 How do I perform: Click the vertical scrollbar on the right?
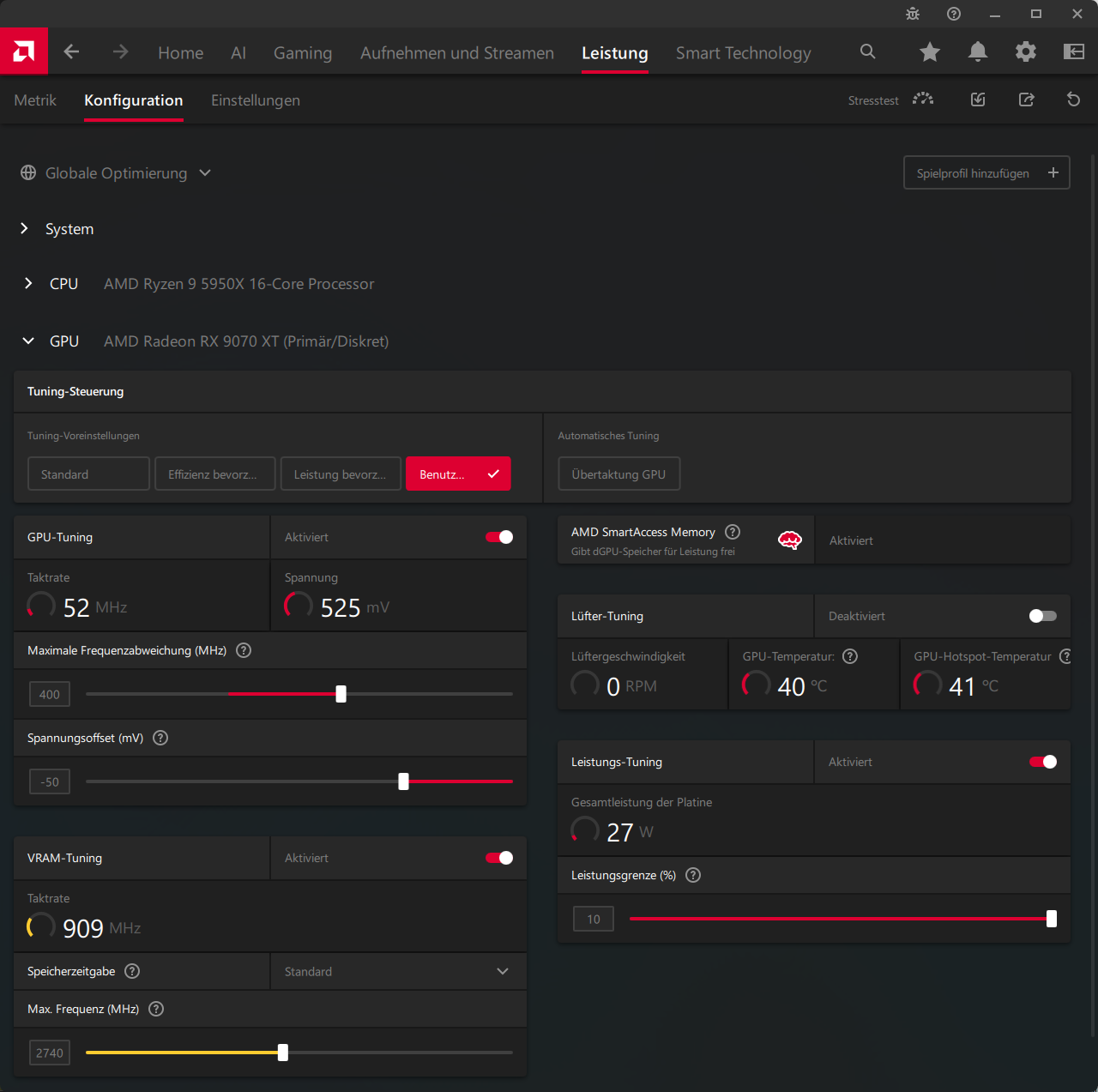pyautogui.click(x=1093, y=596)
